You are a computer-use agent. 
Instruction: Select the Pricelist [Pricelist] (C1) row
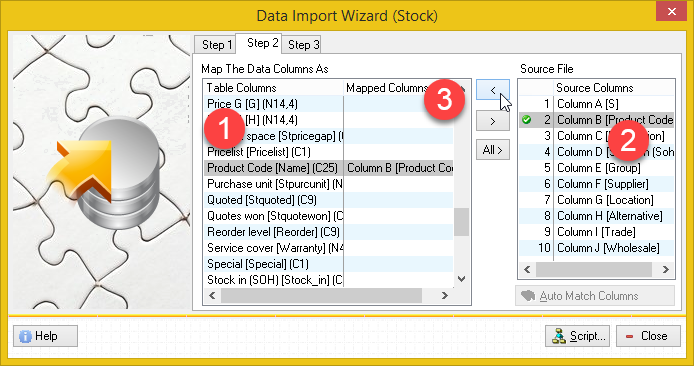pyautogui.click(x=328, y=152)
